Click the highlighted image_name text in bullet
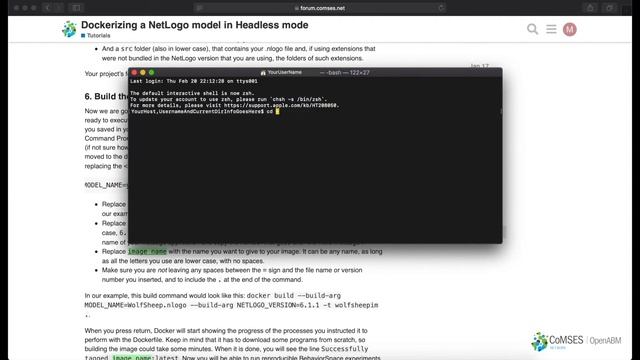The image size is (640, 360). 147,251
